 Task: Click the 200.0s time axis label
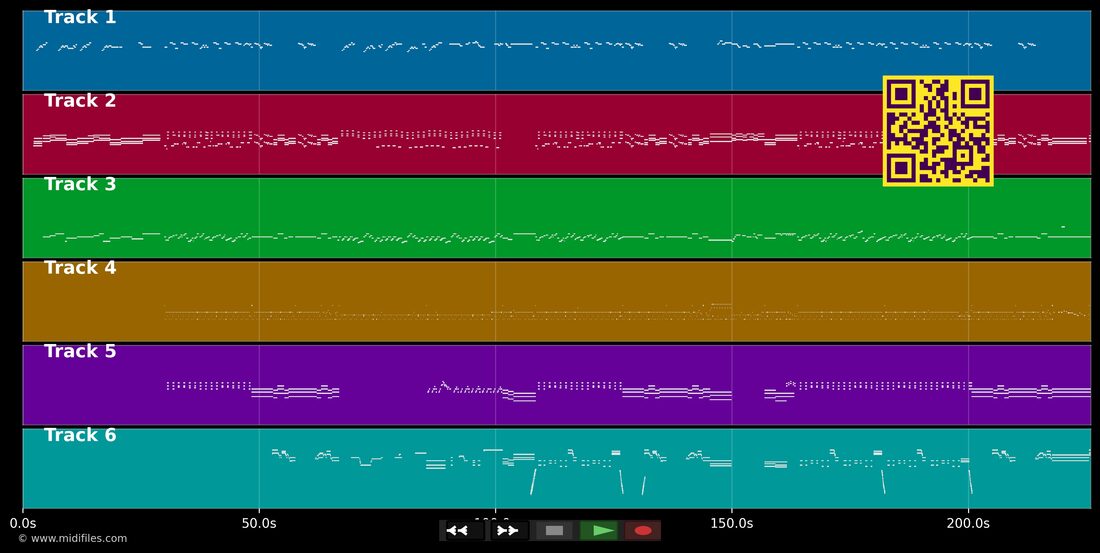tap(968, 524)
